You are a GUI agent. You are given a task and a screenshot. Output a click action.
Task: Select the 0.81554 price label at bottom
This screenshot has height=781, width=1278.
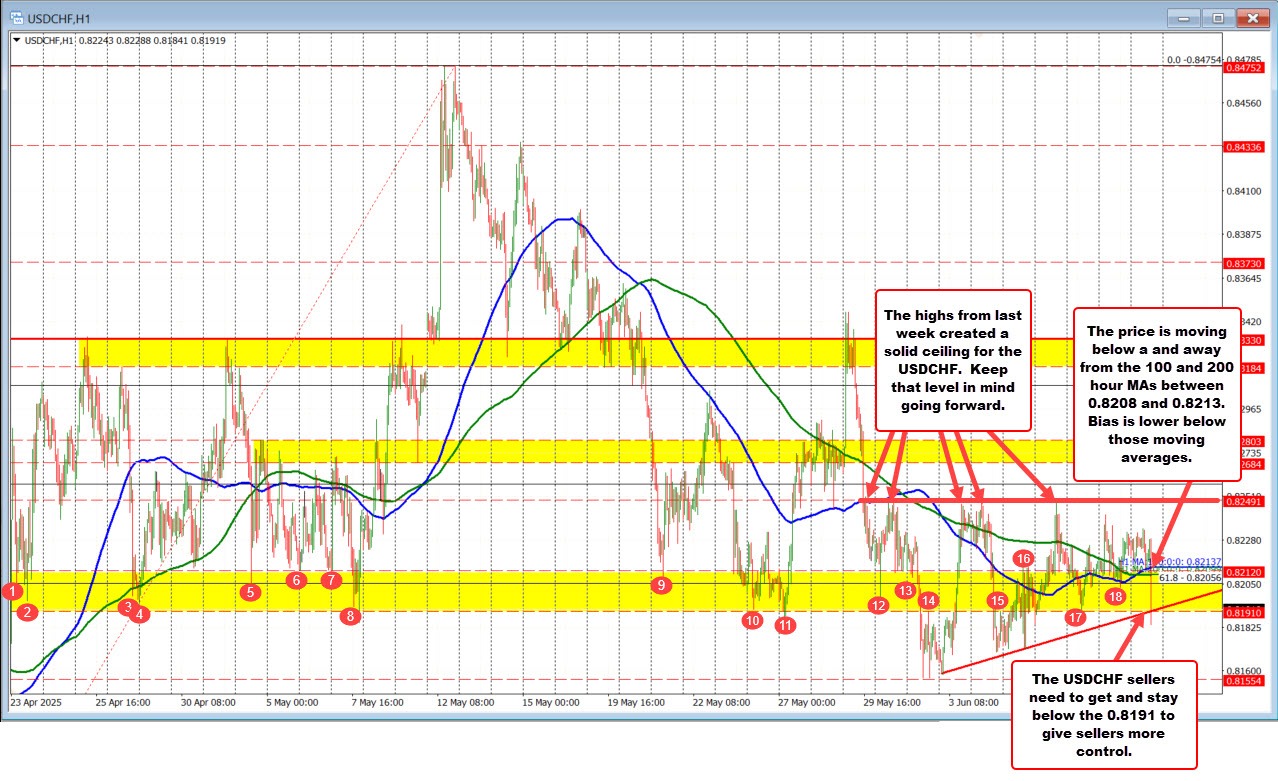1244,680
